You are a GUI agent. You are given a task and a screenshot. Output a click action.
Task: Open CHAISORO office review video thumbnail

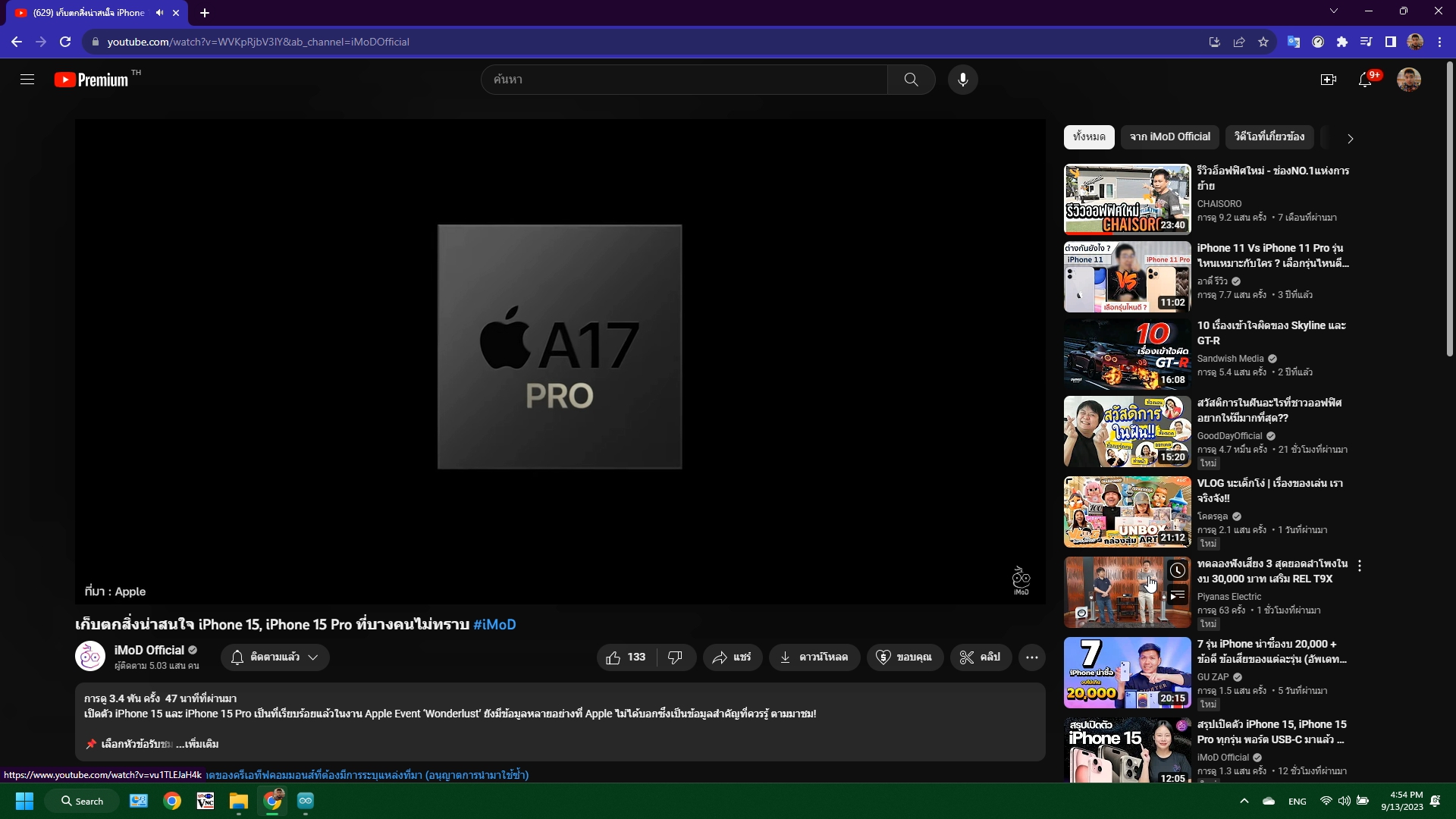pyautogui.click(x=1127, y=199)
